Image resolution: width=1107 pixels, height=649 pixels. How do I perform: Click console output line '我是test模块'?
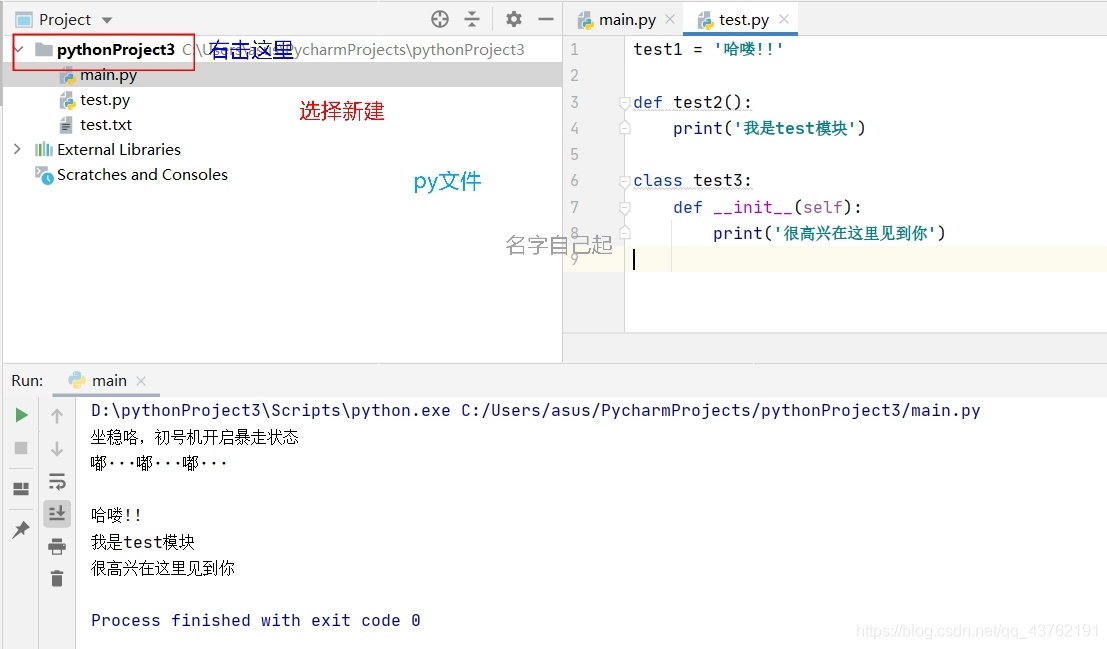pyautogui.click(x=143, y=542)
